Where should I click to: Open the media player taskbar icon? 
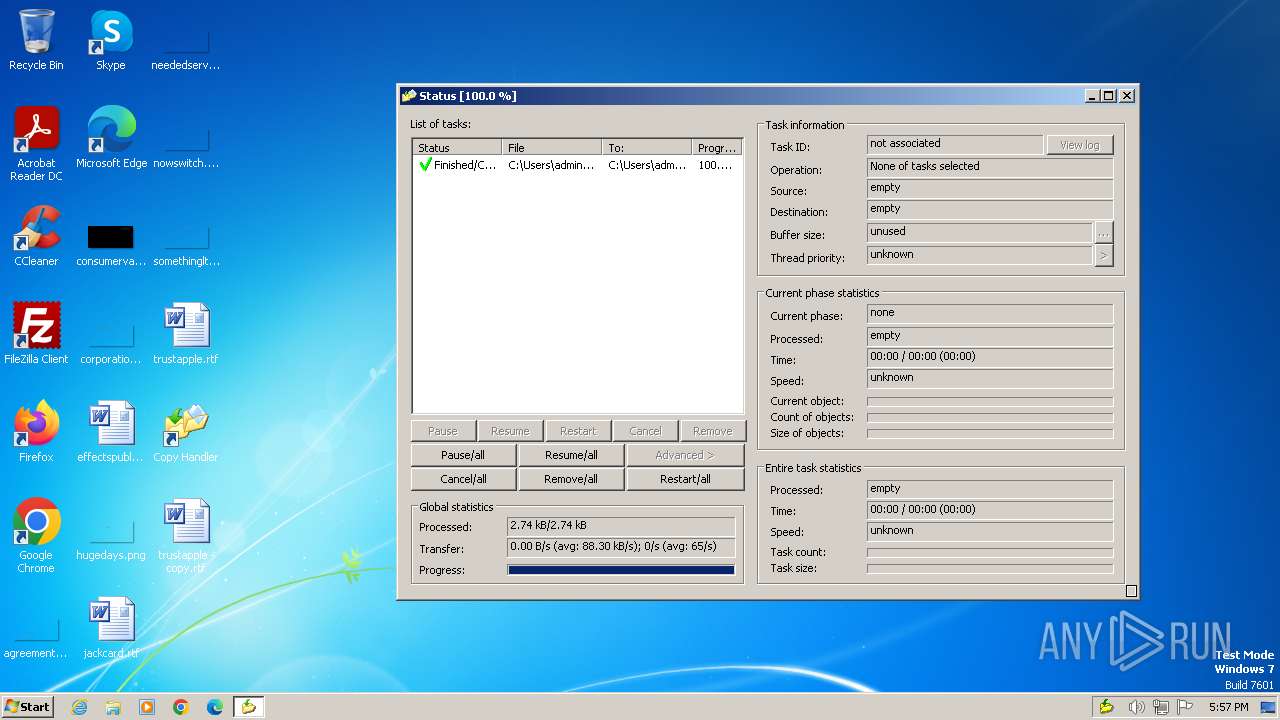click(147, 707)
